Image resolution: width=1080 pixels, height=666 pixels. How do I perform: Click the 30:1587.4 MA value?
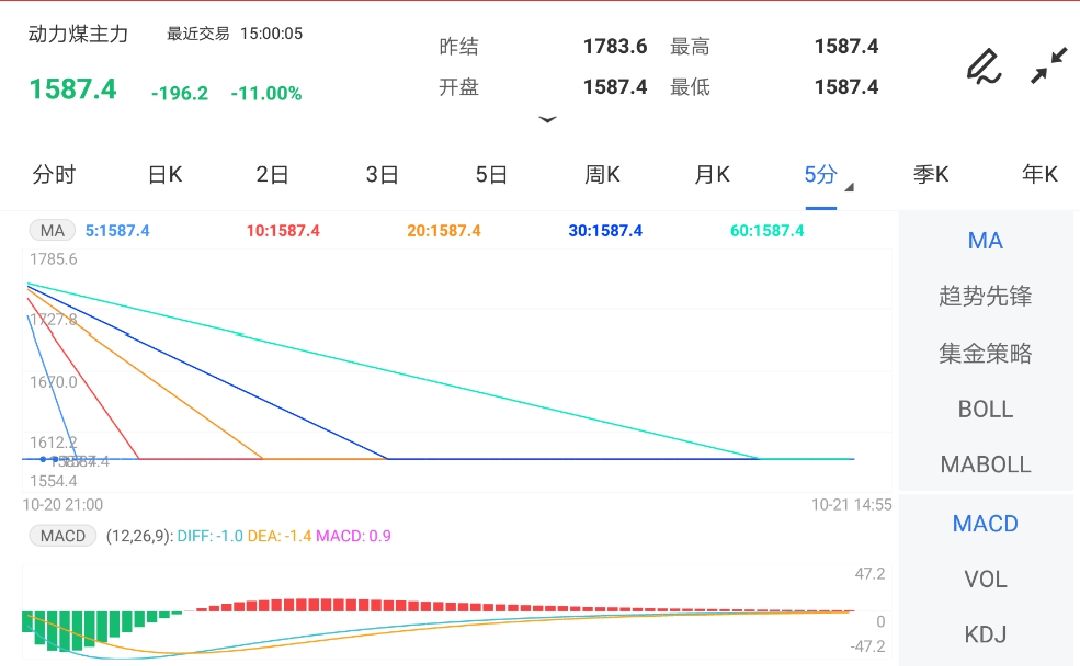[605, 231]
